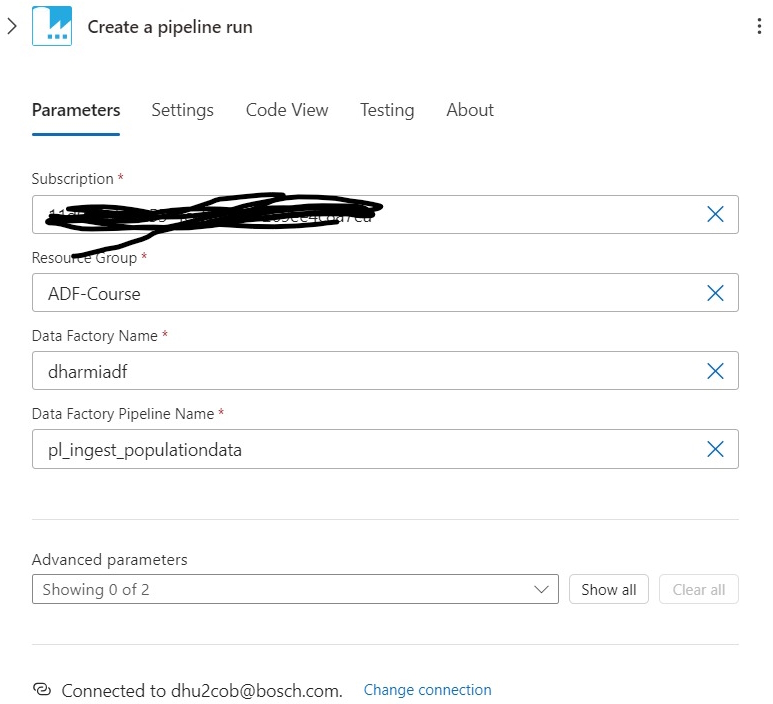Click the Clear all button
The height and width of the screenshot is (704, 773).
point(699,589)
